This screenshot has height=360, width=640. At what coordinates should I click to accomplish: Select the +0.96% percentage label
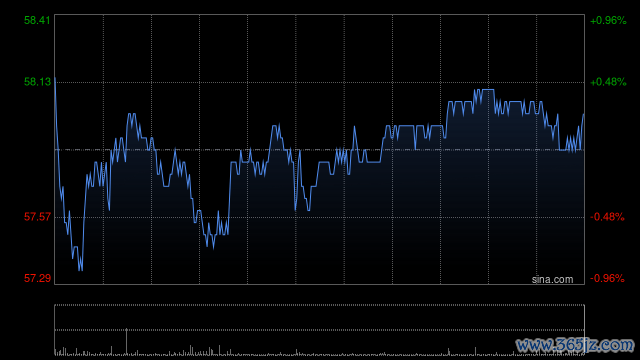[x=608, y=20]
